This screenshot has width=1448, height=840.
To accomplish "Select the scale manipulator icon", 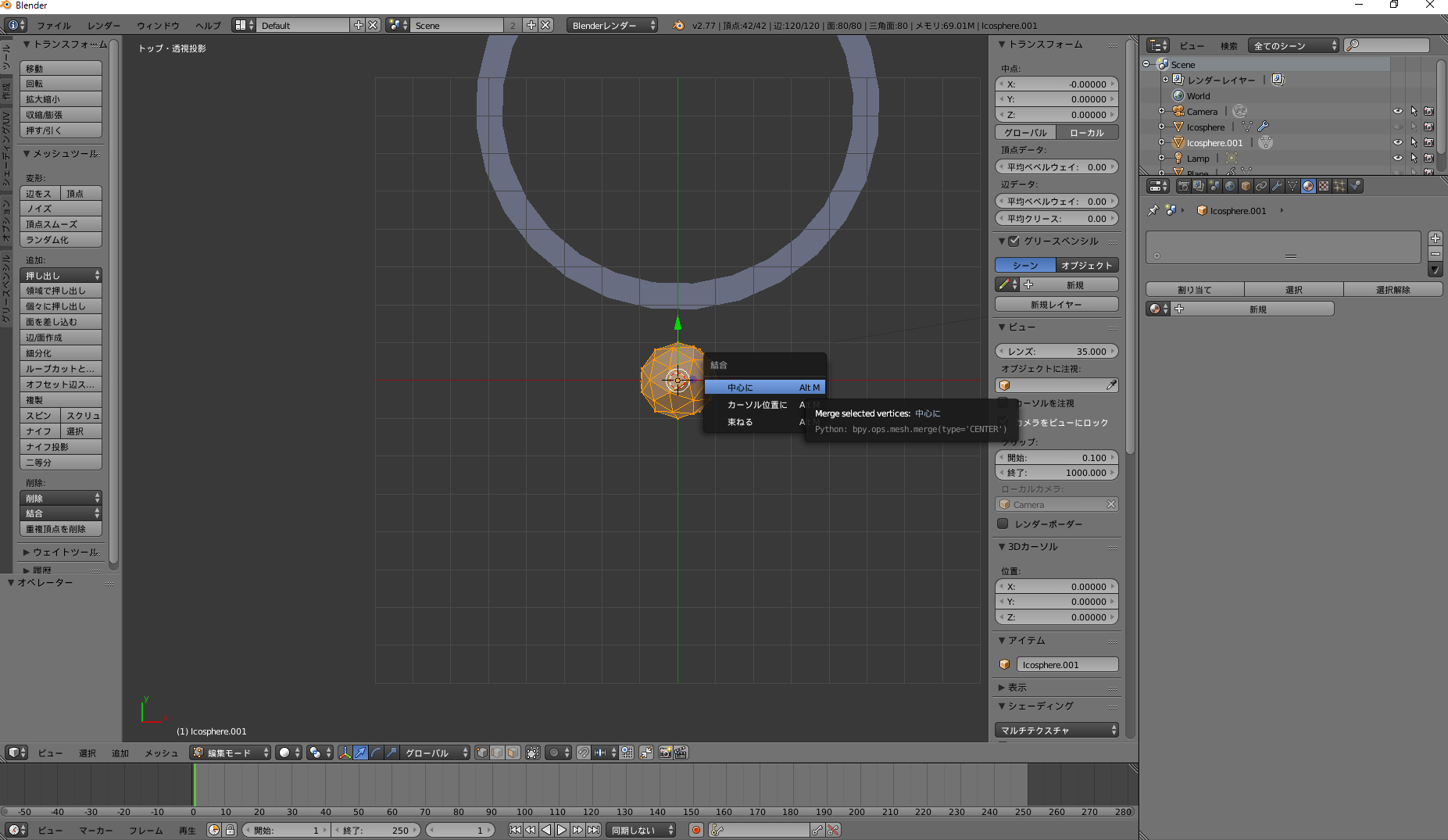I will [391, 752].
